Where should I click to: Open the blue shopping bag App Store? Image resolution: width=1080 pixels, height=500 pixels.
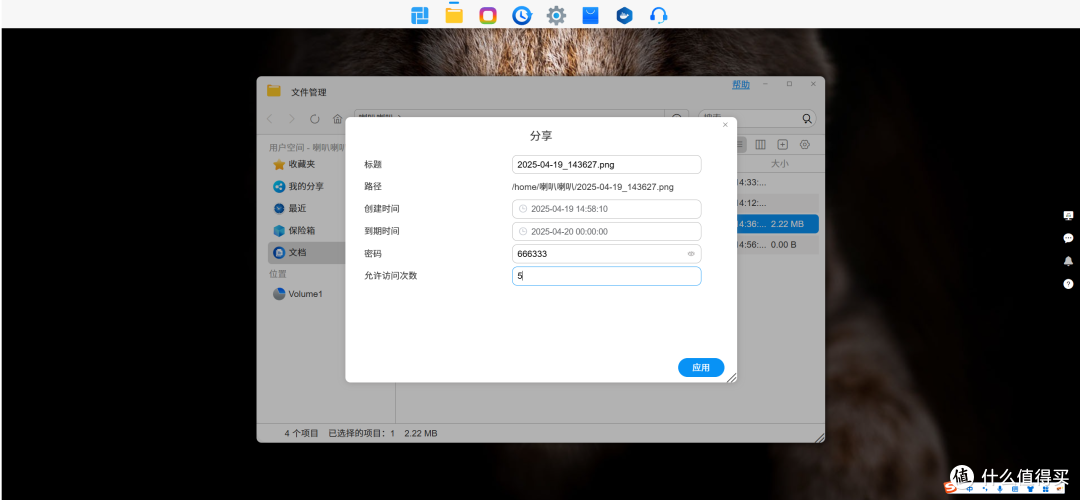tap(590, 15)
